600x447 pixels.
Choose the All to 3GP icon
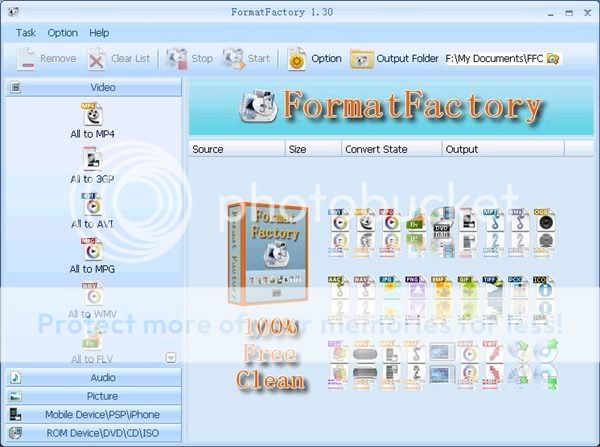point(92,159)
